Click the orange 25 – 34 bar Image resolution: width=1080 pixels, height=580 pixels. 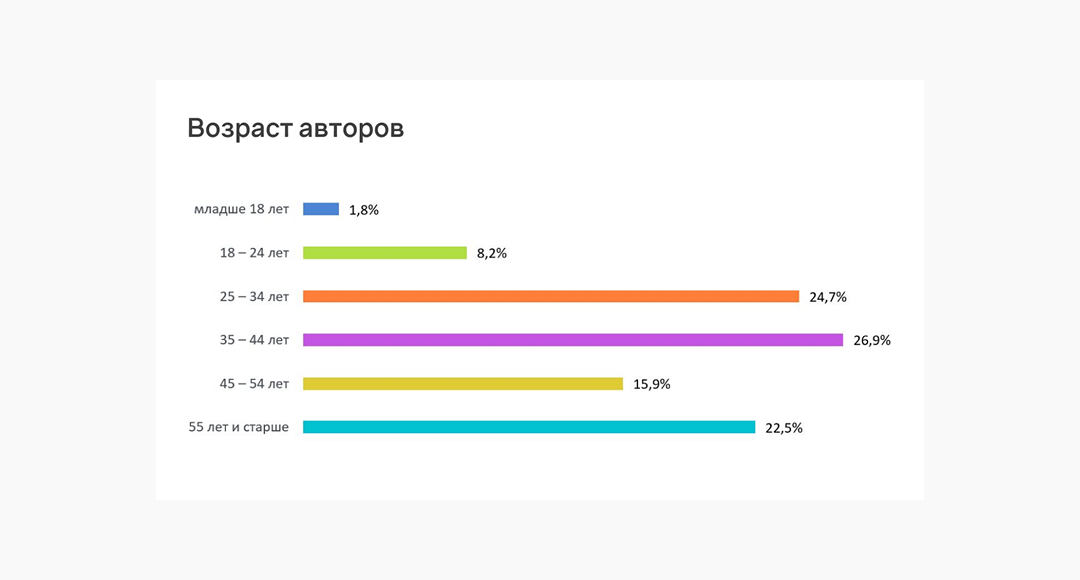[551, 296]
